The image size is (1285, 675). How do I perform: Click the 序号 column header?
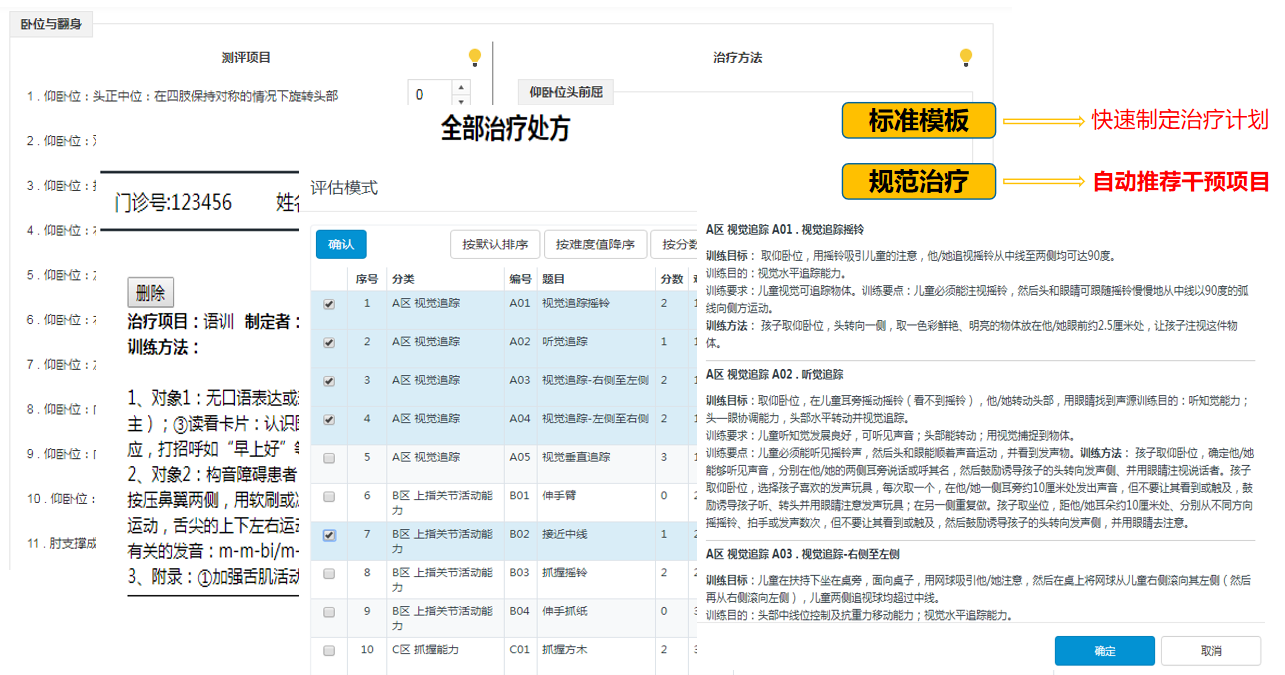click(367, 279)
